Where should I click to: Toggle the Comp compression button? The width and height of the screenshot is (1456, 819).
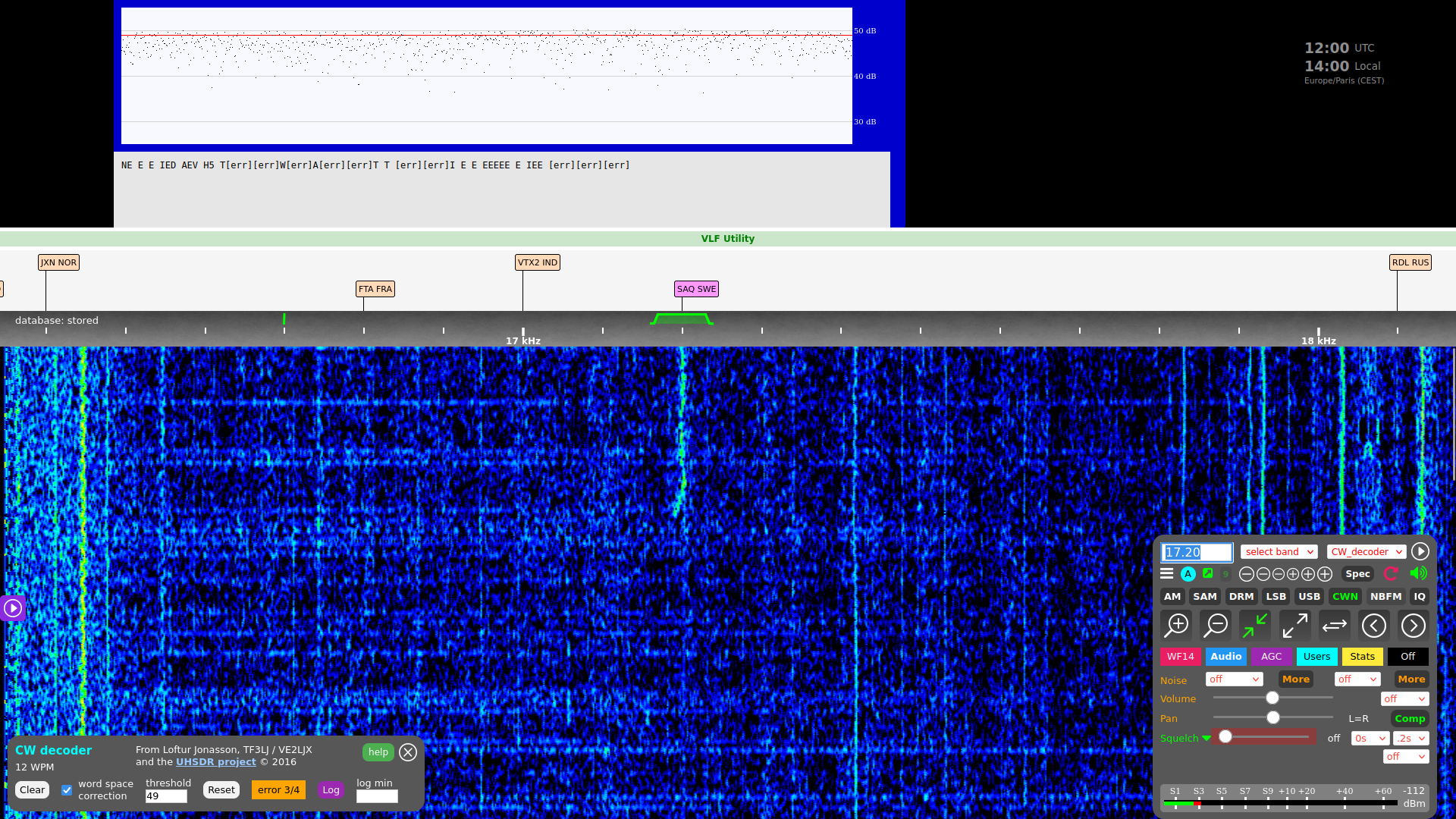(x=1410, y=719)
